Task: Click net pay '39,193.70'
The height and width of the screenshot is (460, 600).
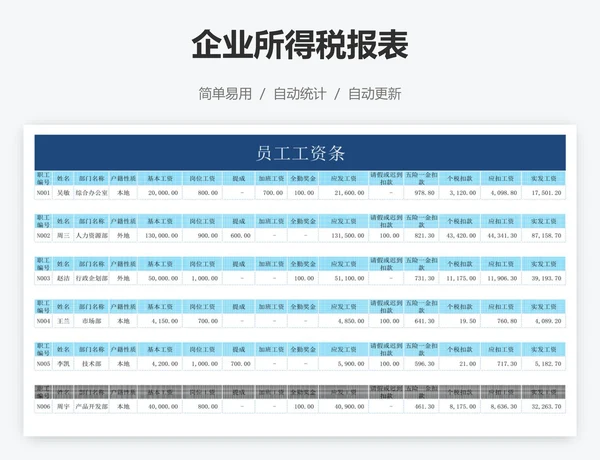Action: (x=546, y=278)
